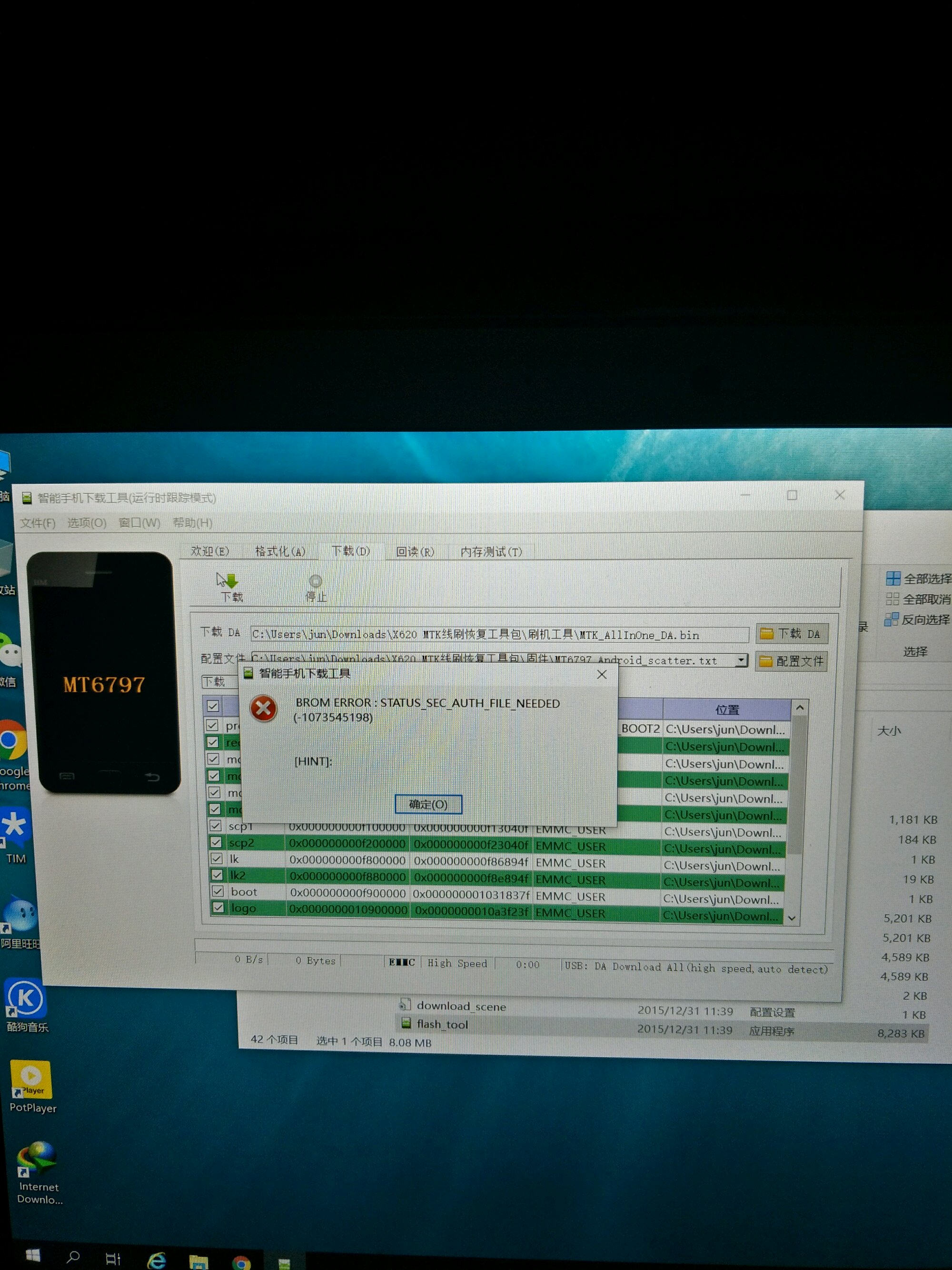Click the scatter config file folder button
The image size is (952, 1270).
pos(791,661)
